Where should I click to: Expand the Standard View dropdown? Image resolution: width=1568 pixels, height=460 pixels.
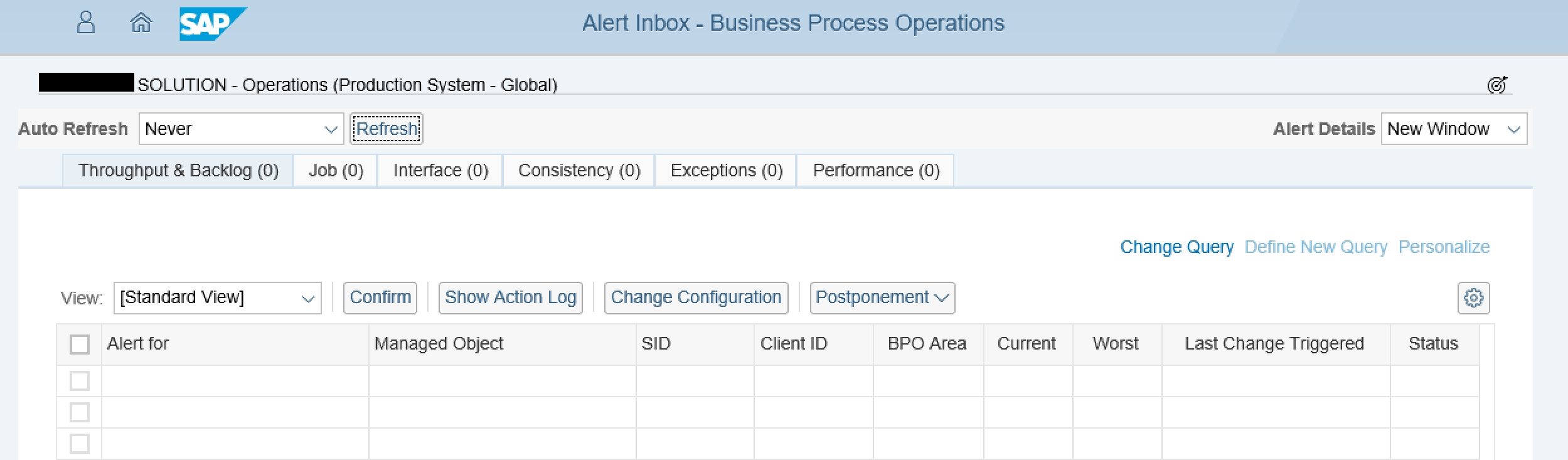click(217, 297)
